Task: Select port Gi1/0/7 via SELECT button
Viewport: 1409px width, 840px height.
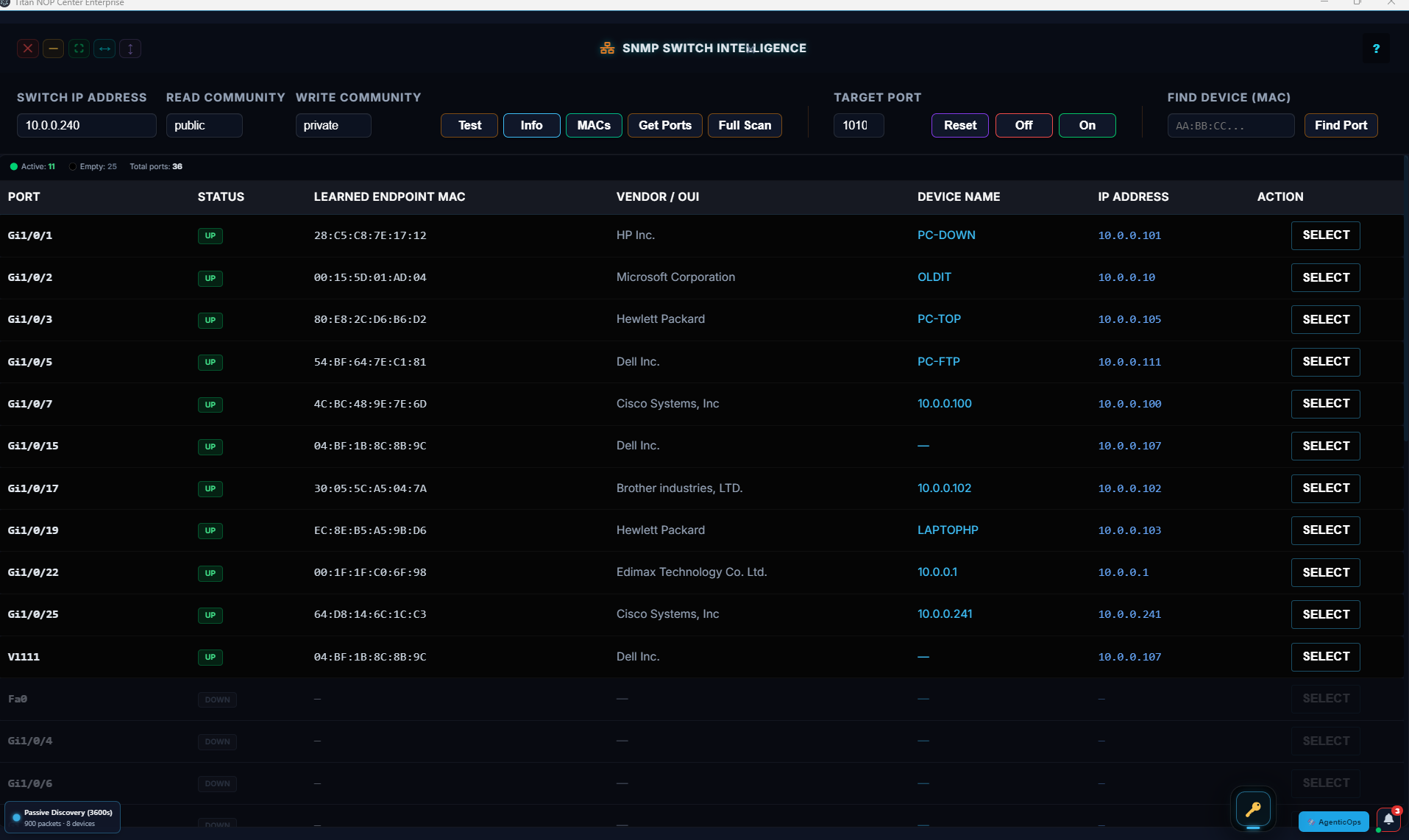Action: [x=1326, y=404]
